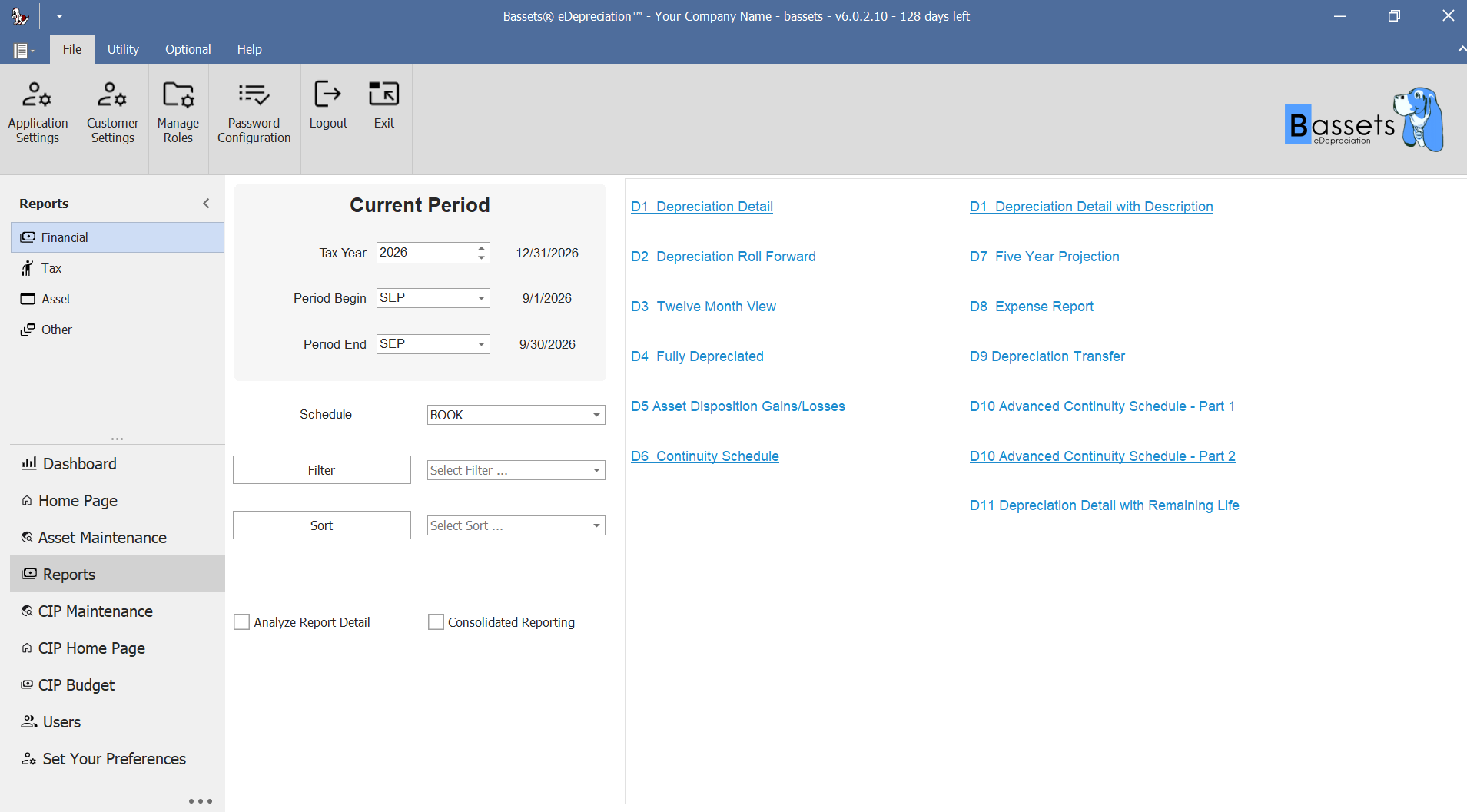Open the application menu button left of File
This screenshot has width=1467, height=812.
tap(24, 50)
